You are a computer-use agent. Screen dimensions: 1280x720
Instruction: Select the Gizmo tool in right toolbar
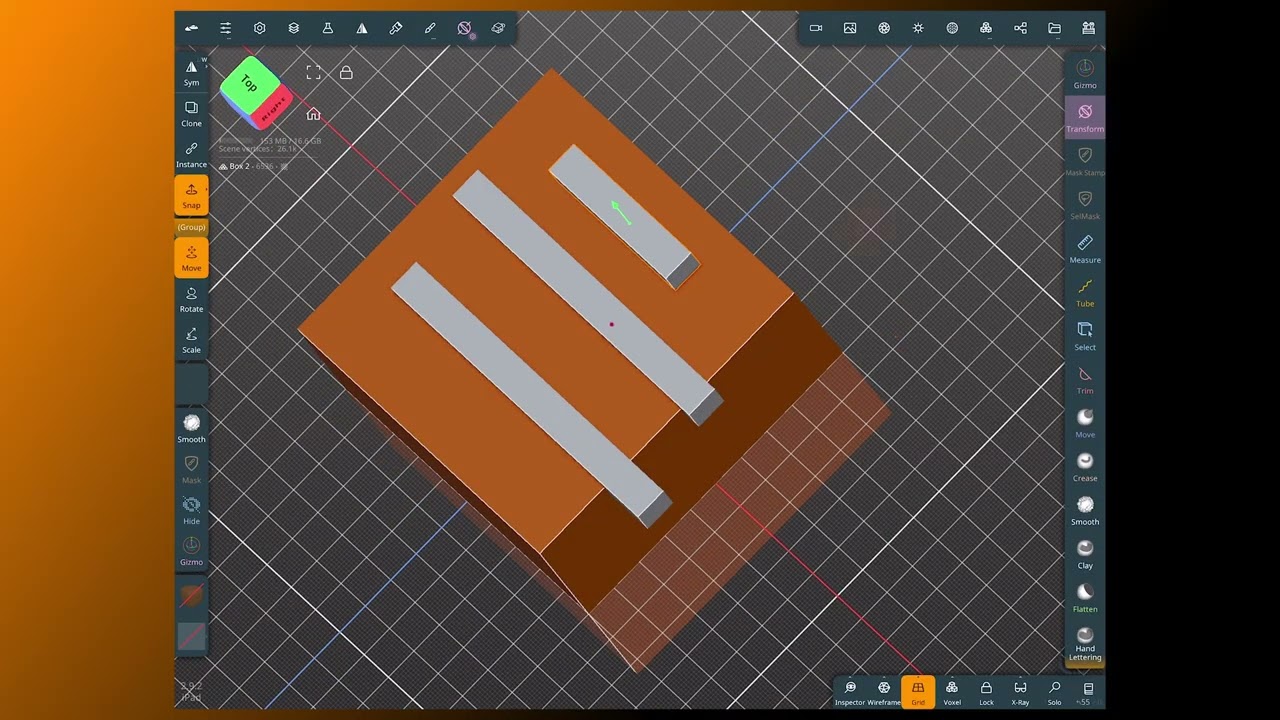click(x=1085, y=73)
